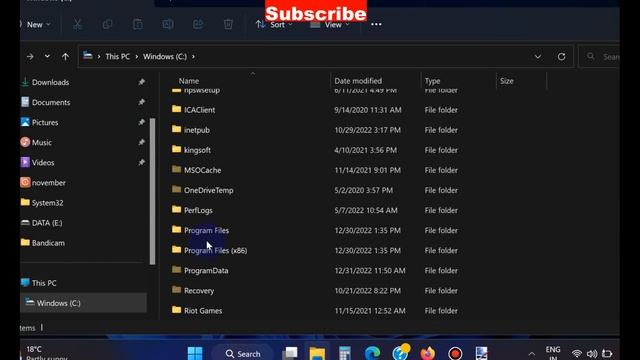Click the ICAClient folder icon
Viewport: 640px width, 360px height.
[176, 109]
